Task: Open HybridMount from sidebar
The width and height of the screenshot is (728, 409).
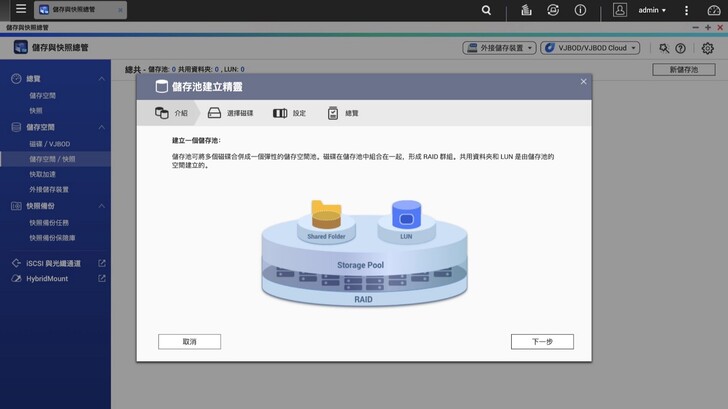Action: click(x=47, y=279)
